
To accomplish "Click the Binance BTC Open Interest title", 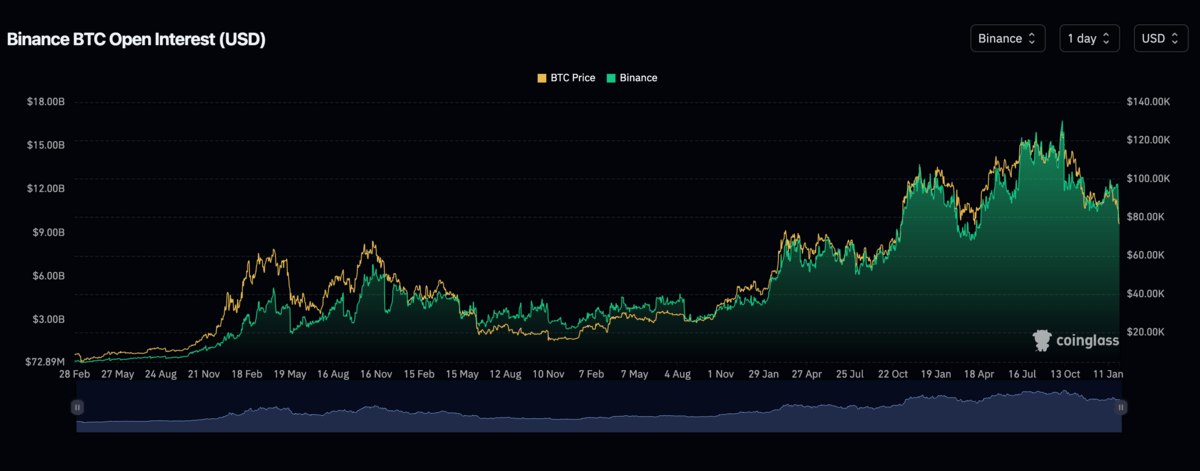I will tap(136, 39).
